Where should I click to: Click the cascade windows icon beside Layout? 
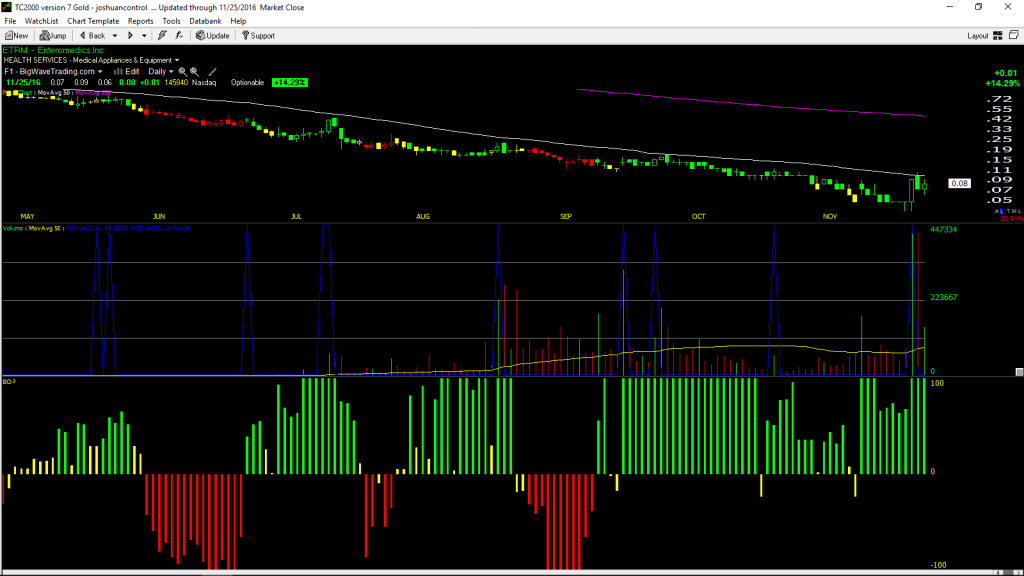pyautogui.click(x=1014, y=35)
